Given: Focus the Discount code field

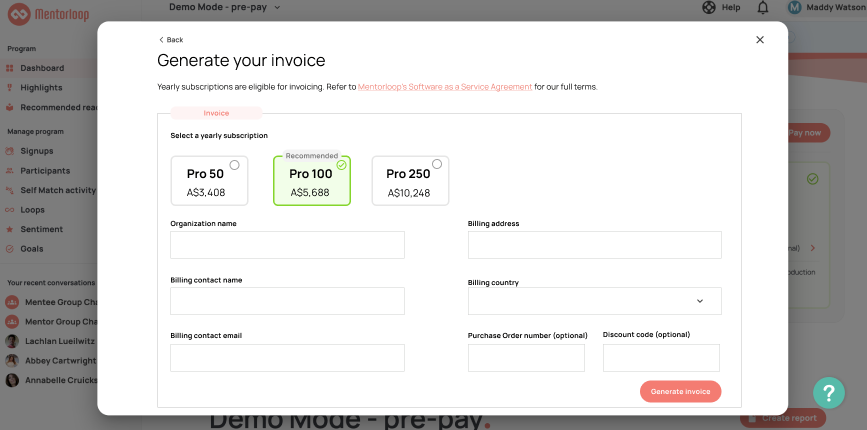Looking at the screenshot, I should (661, 358).
